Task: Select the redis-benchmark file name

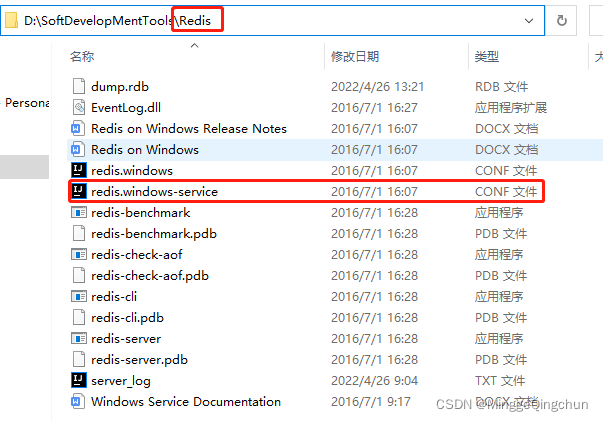Action: [141, 213]
